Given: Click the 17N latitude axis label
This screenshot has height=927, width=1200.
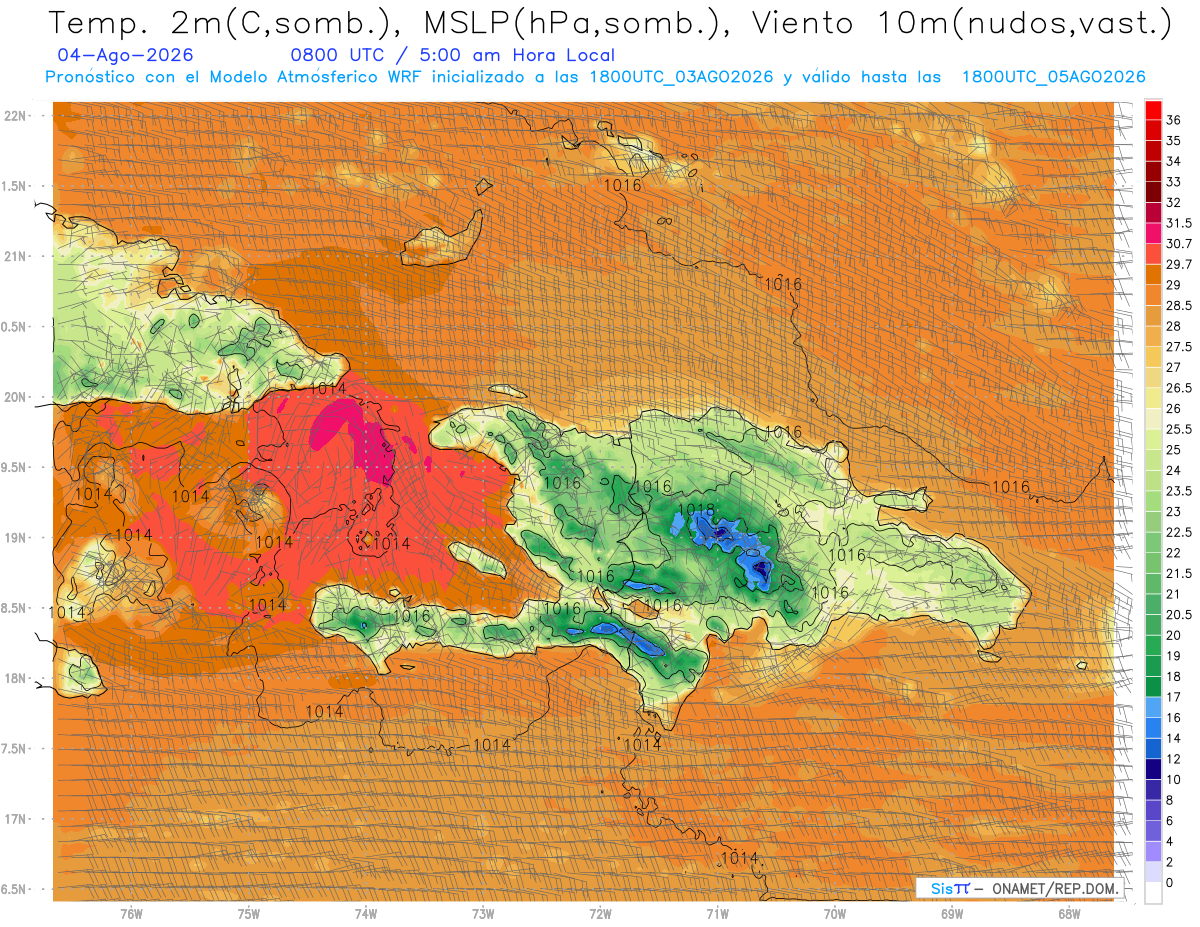Looking at the screenshot, I should (x=15, y=819).
